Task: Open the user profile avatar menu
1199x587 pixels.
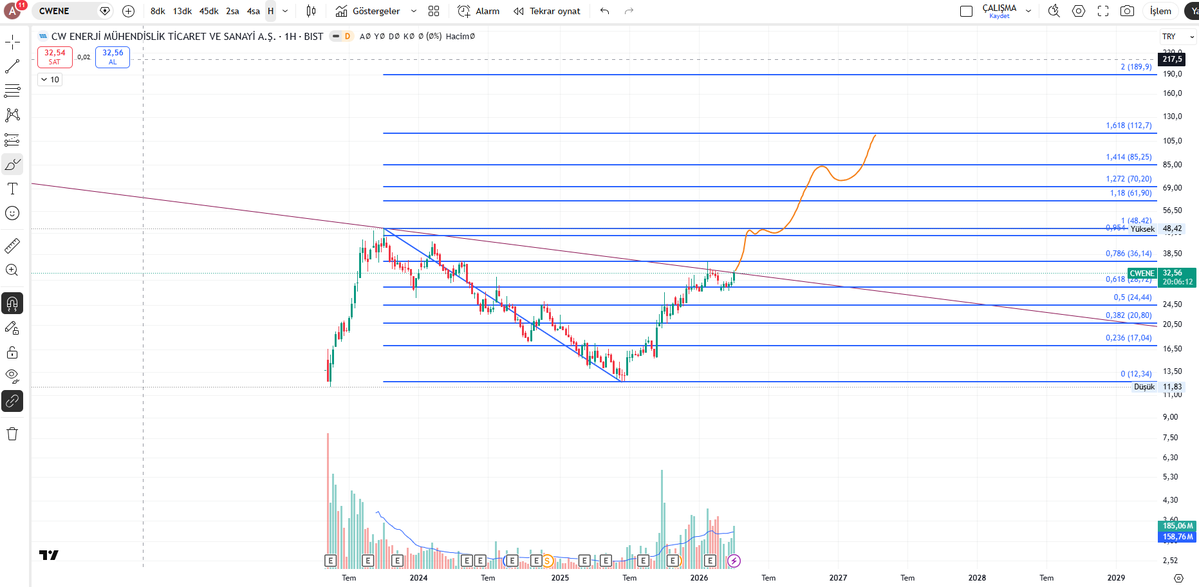Action: point(13,11)
